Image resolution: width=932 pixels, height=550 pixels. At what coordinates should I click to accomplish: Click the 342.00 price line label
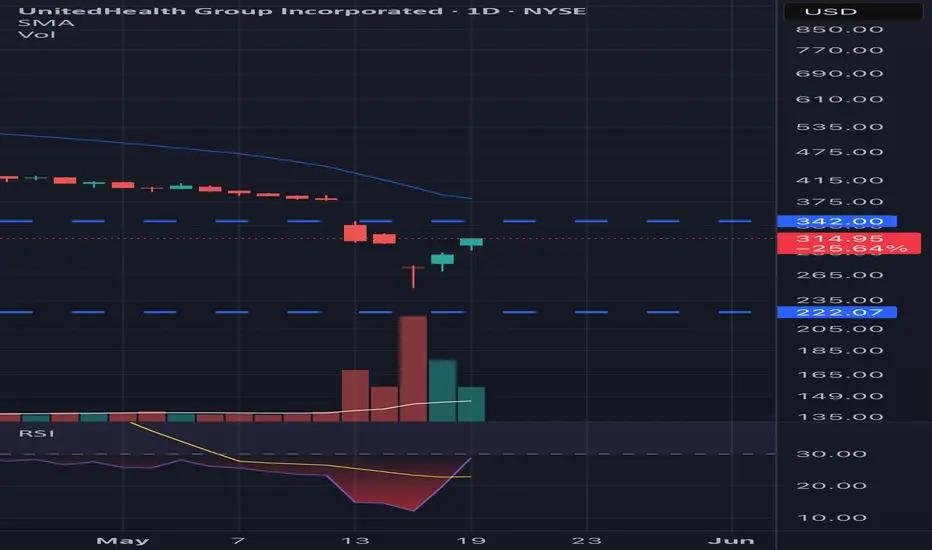click(x=837, y=222)
